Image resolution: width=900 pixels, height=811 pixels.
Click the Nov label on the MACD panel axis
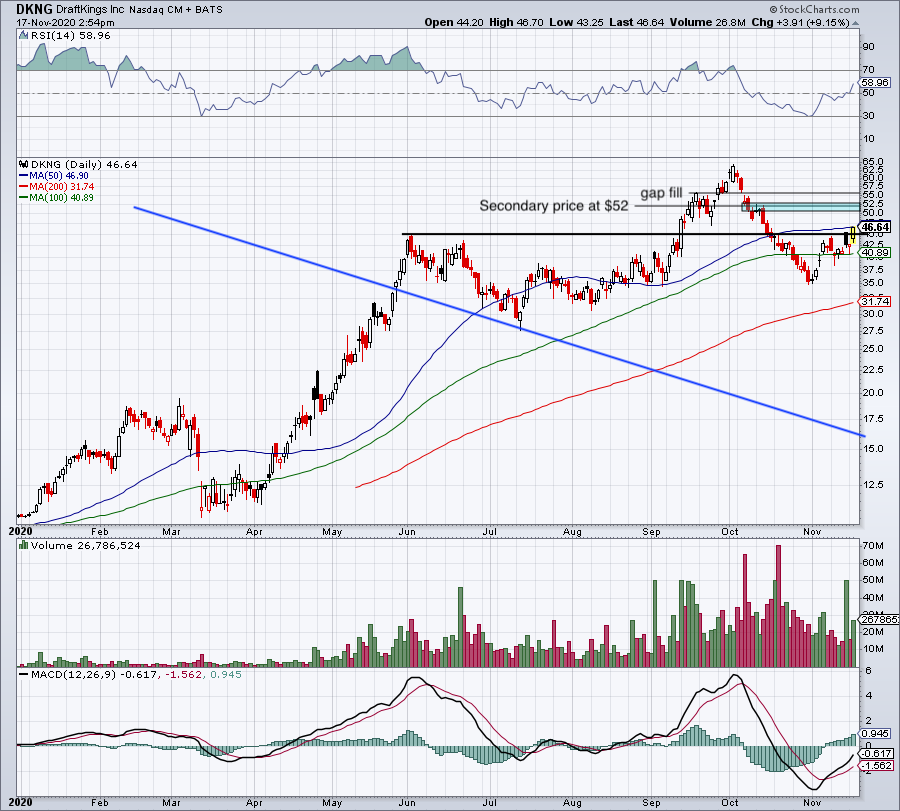tap(812, 802)
